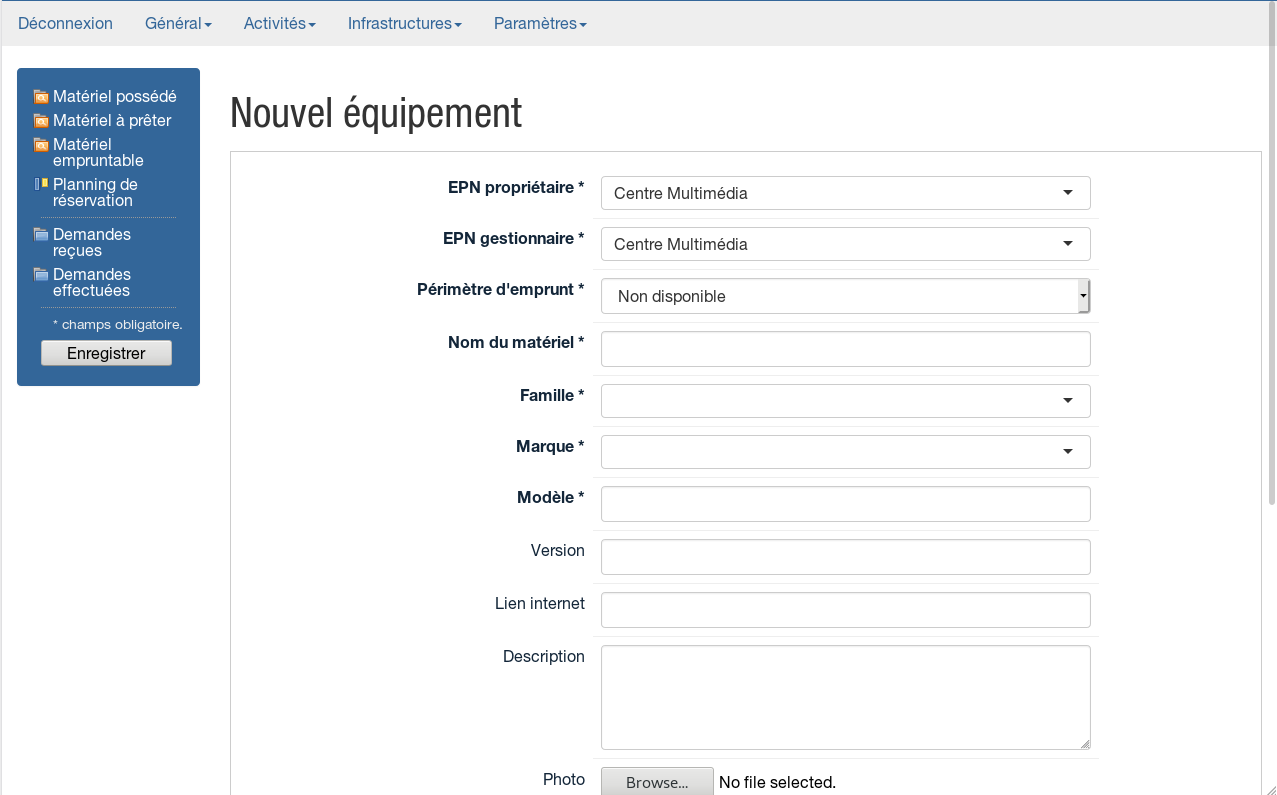Click the Matériel à prêter folder icon
1277x795 pixels.
[x=41, y=121]
